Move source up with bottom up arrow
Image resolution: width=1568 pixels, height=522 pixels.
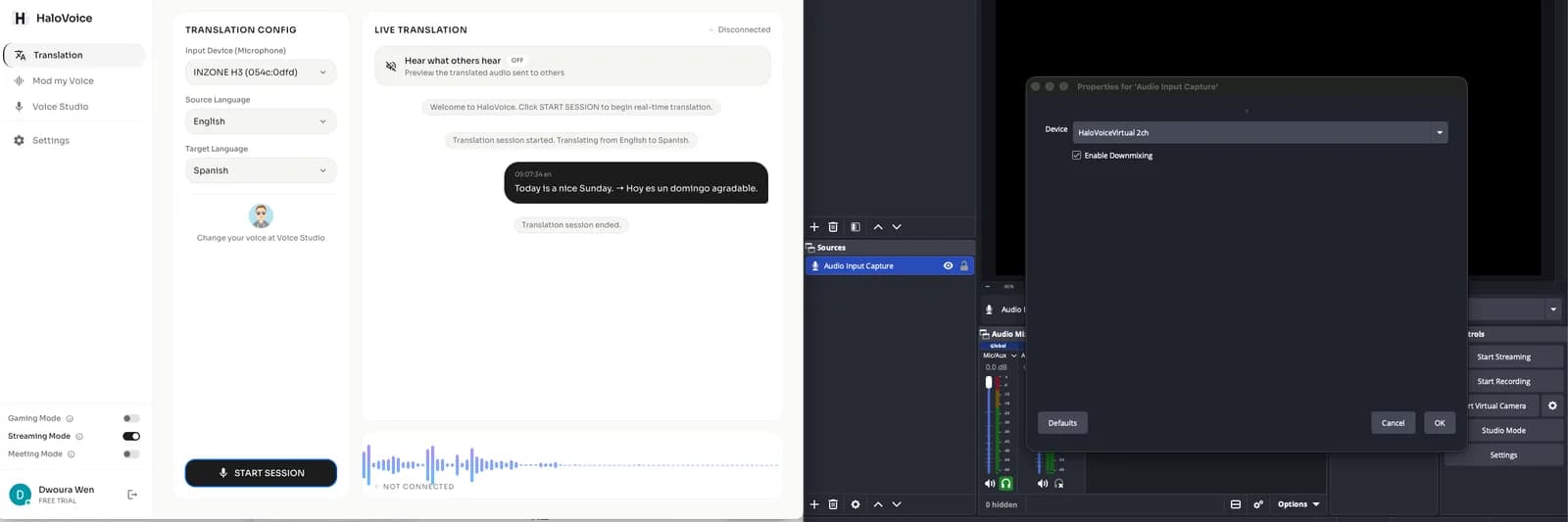click(878, 504)
